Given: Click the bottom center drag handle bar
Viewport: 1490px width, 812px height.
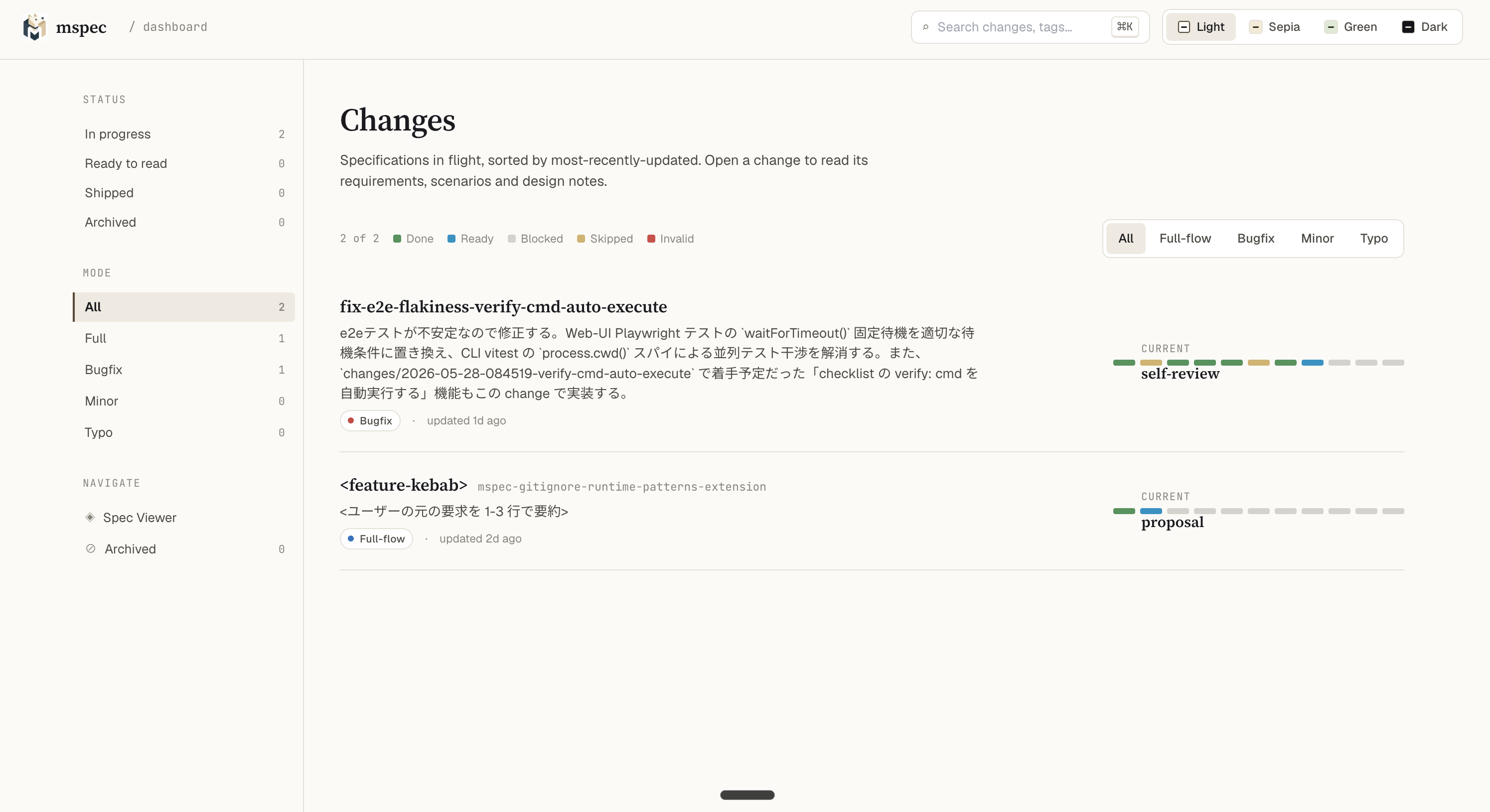Looking at the screenshot, I should click(747, 795).
